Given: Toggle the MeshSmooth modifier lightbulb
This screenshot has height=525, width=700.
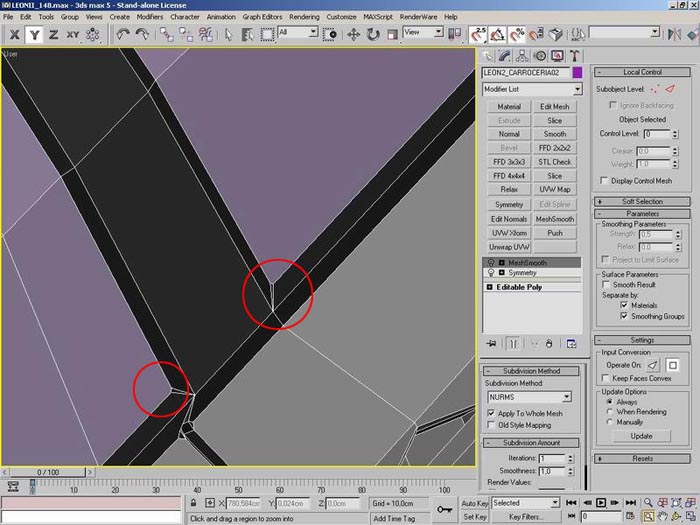Looking at the screenshot, I should [491, 262].
